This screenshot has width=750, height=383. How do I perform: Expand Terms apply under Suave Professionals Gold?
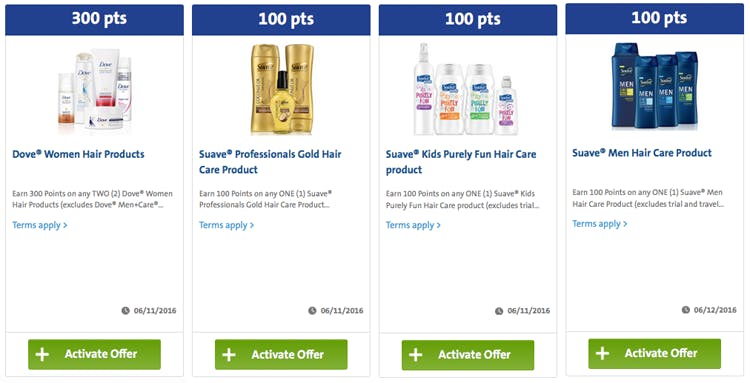(226, 225)
